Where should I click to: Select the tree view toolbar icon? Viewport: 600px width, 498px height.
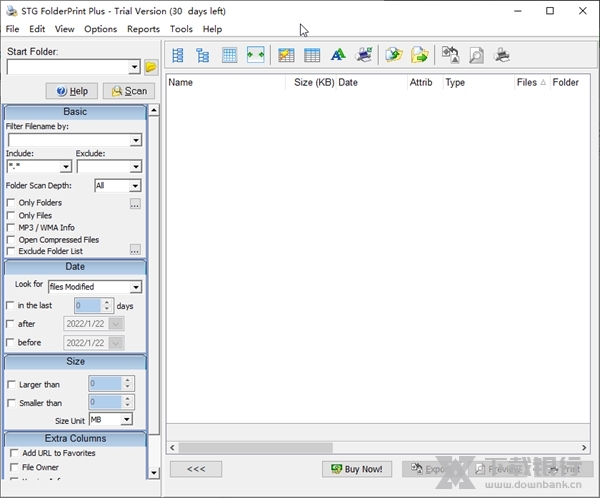tap(203, 55)
